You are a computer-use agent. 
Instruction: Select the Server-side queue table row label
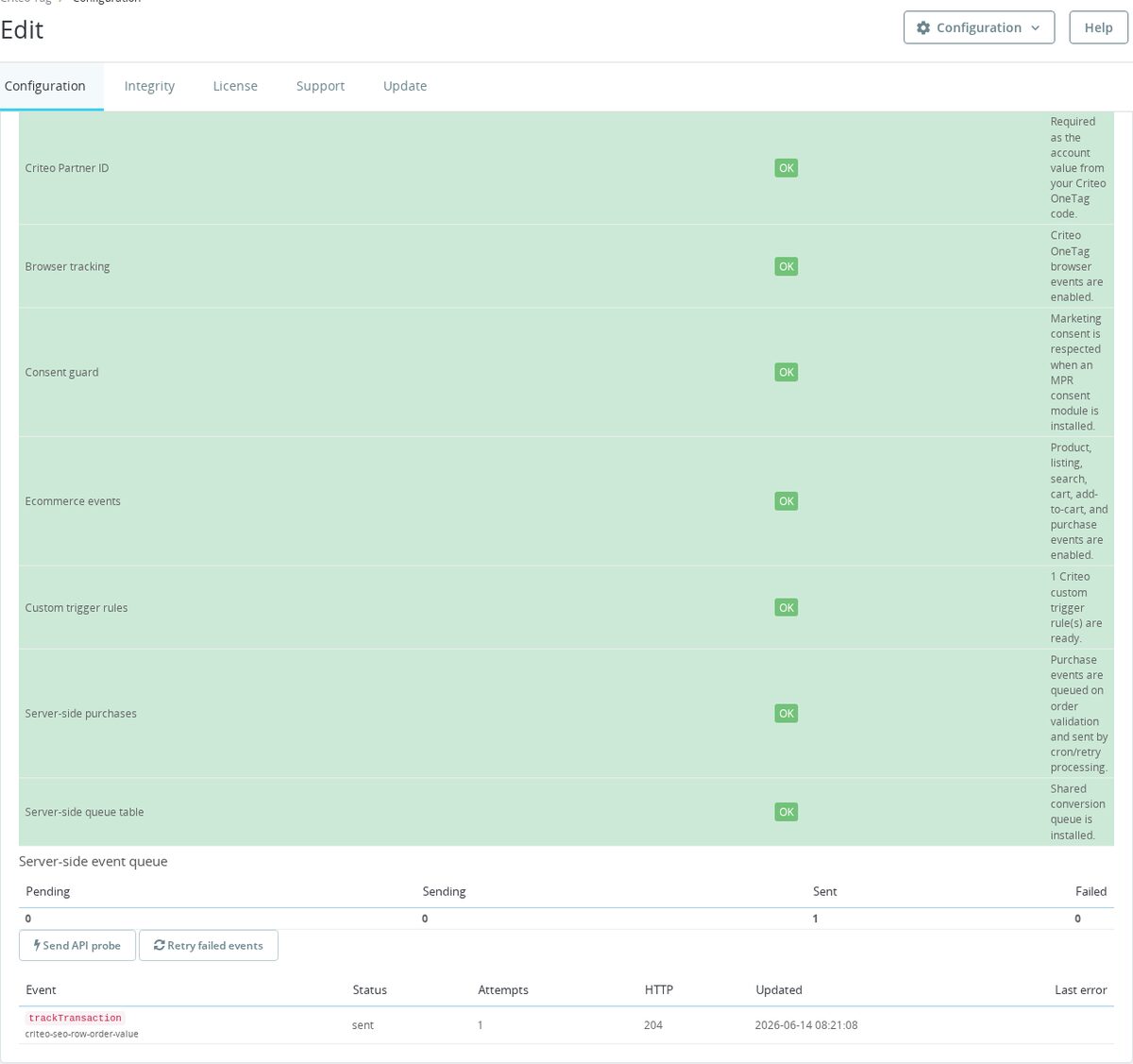coord(84,812)
